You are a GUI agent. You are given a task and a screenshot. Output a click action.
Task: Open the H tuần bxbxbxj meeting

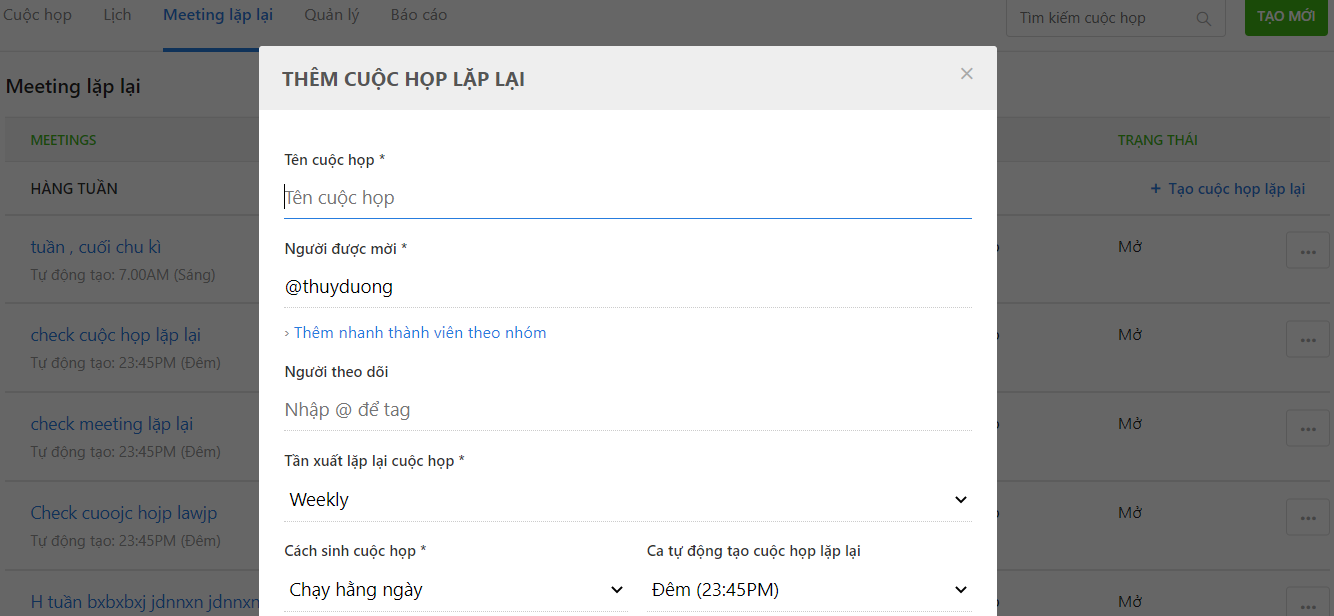[x=144, y=602]
